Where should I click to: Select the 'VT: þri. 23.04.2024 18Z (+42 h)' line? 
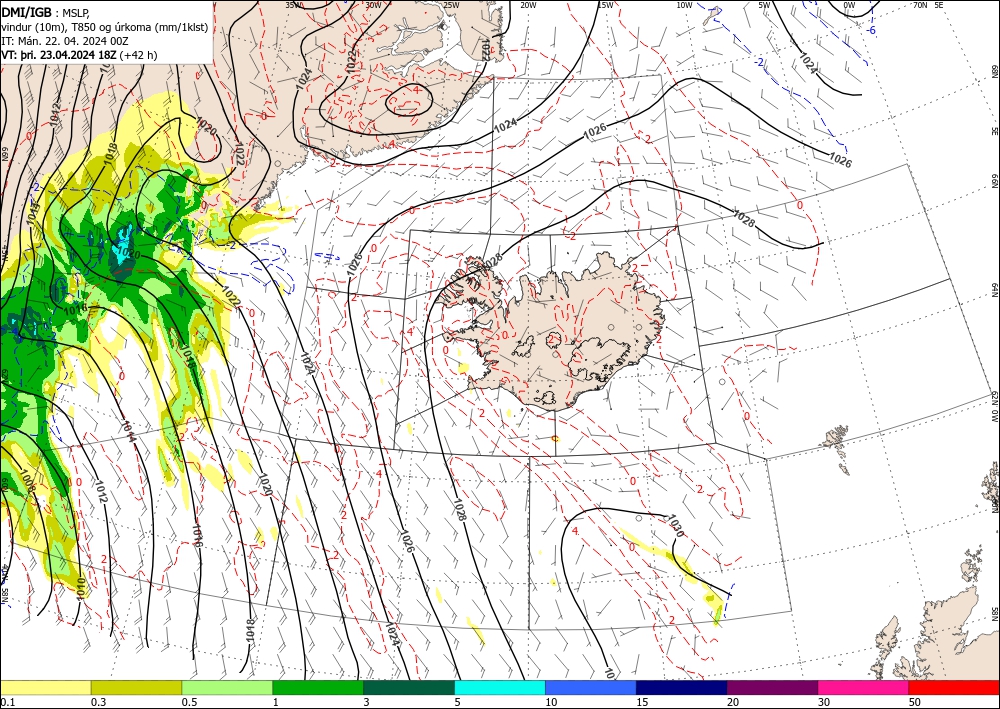point(79,55)
